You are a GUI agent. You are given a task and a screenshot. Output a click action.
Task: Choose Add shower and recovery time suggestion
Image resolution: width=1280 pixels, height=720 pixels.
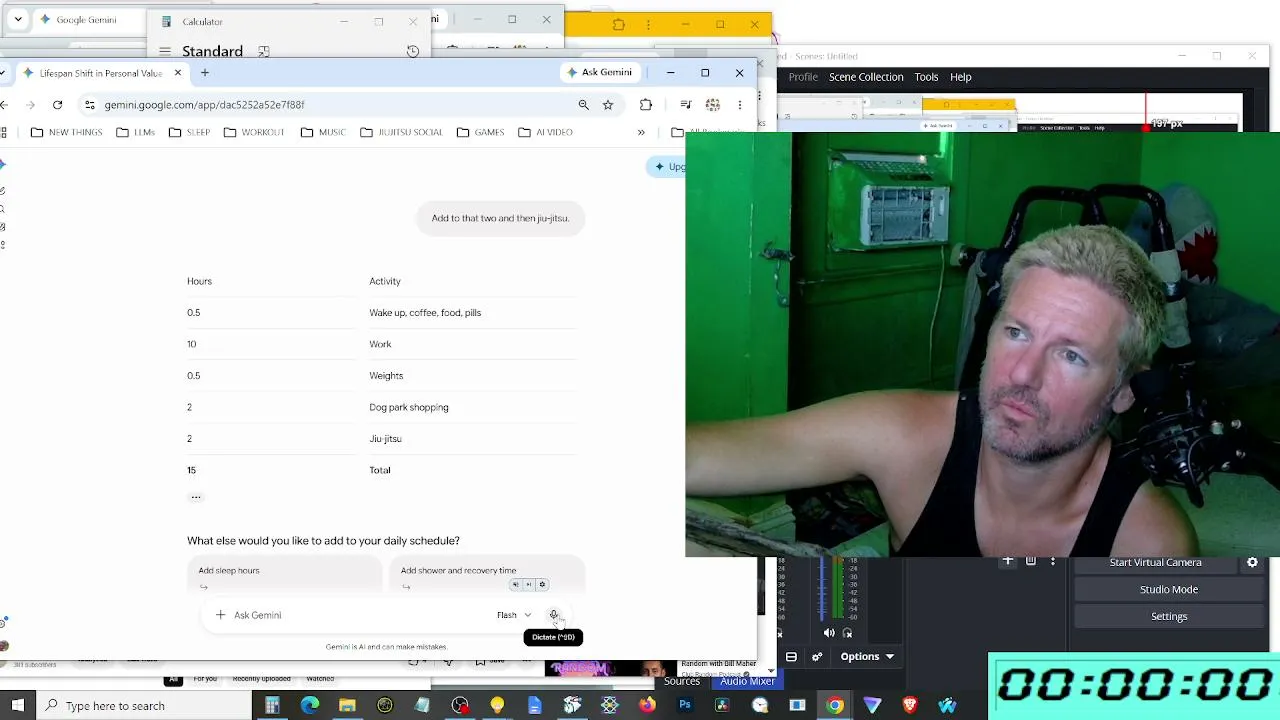click(486, 575)
